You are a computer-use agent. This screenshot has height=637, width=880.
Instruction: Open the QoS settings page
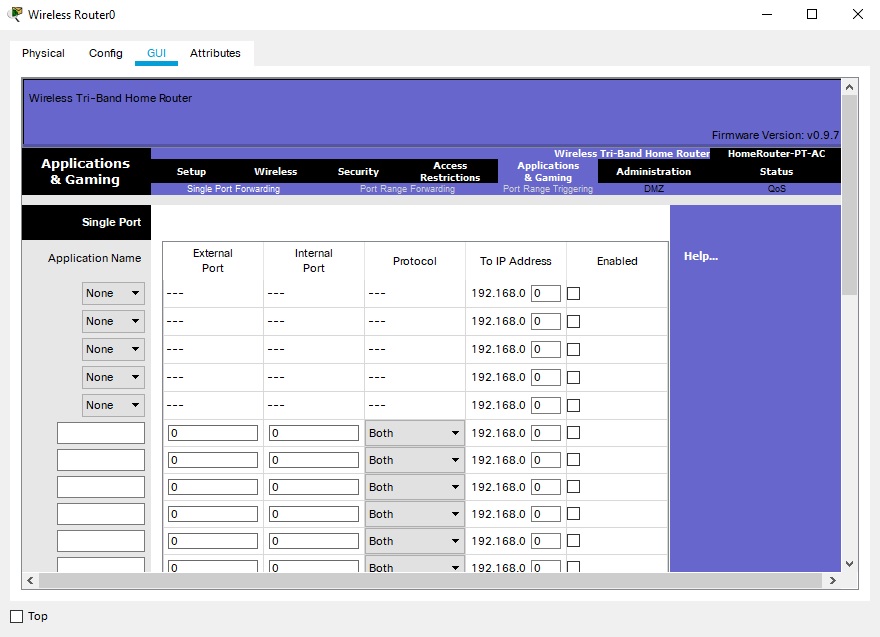777,188
